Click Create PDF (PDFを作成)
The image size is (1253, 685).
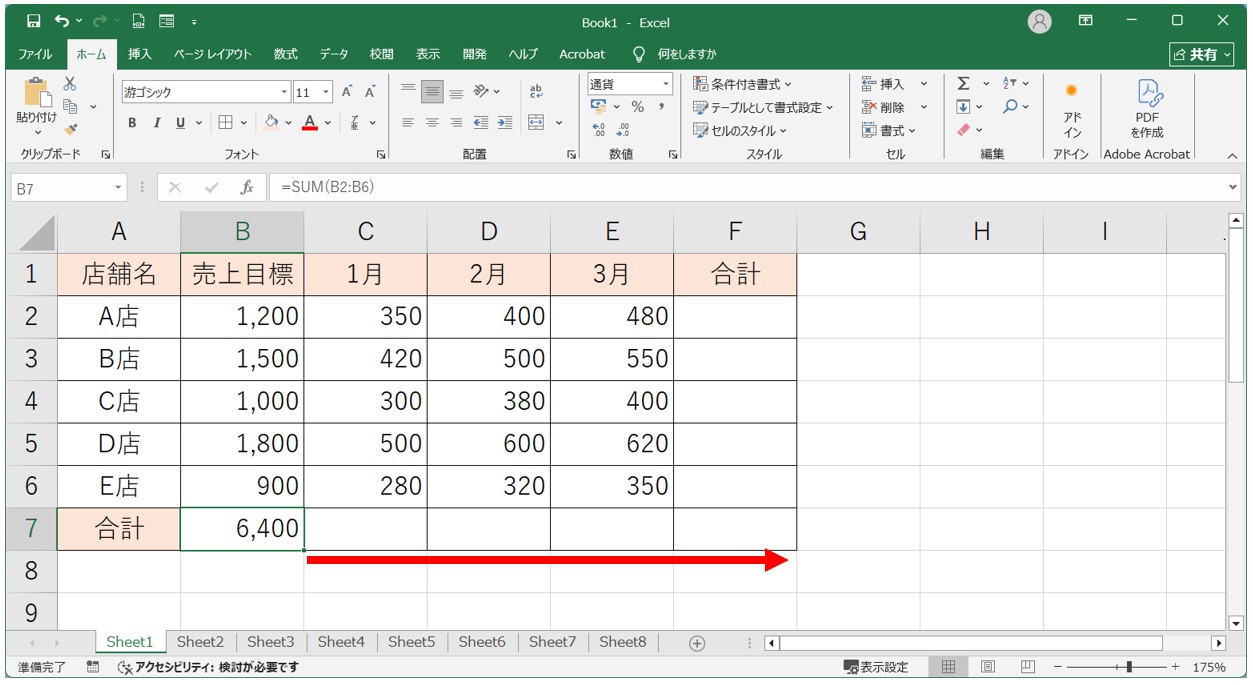click(x=1147, y=110)
